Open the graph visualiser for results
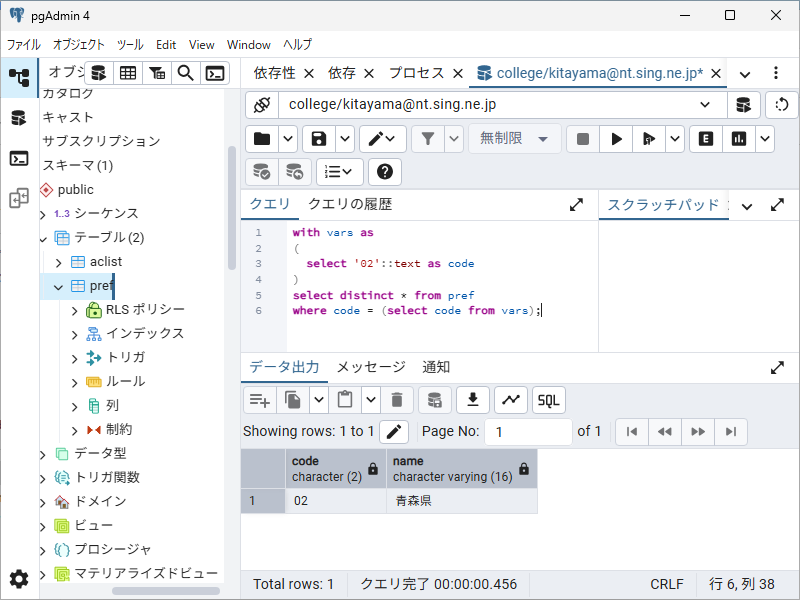 (x=511, y=400)
